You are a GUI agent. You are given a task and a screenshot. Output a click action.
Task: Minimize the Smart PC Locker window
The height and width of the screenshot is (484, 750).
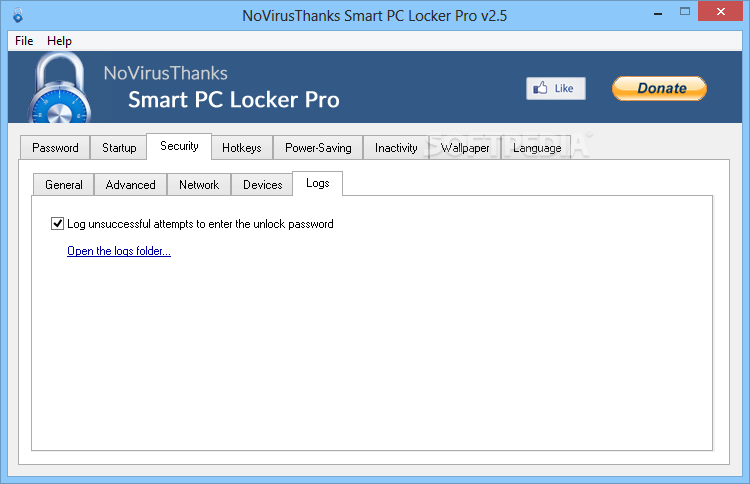[658, 13]
